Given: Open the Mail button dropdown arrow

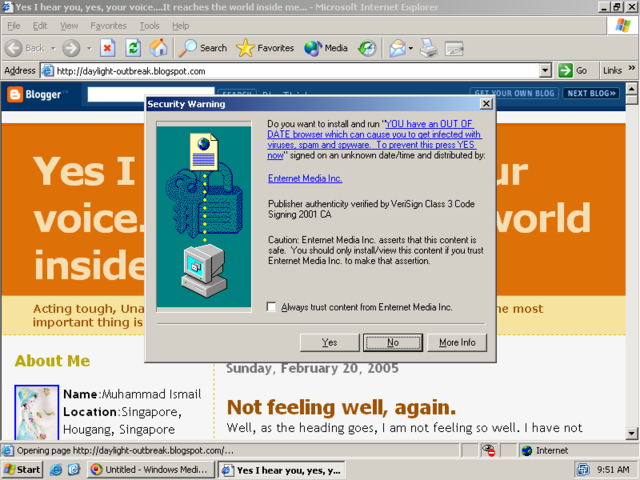Looking at the screenshot, I should [410, 47].
